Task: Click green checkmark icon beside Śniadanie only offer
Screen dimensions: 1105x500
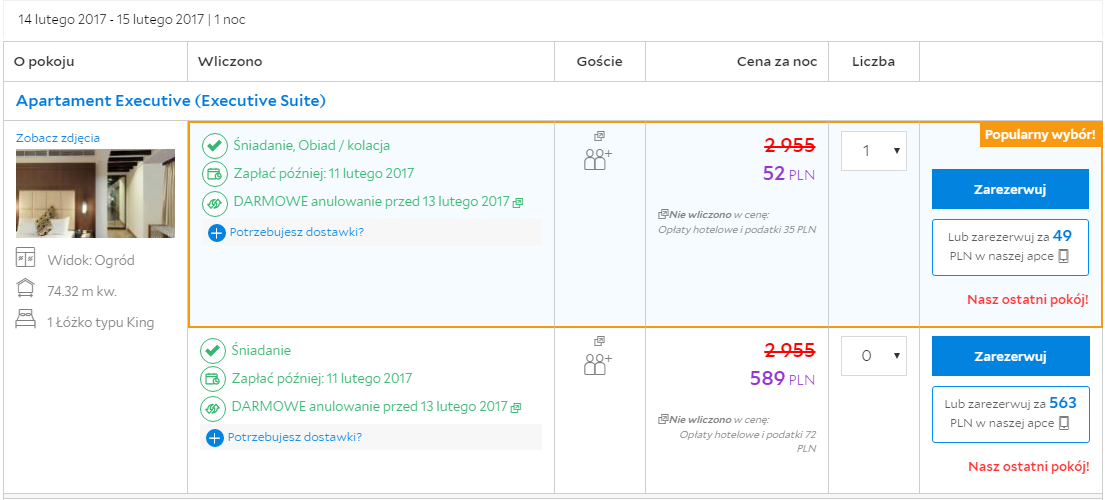Action: pyautogui.click(x=212, y=351)
